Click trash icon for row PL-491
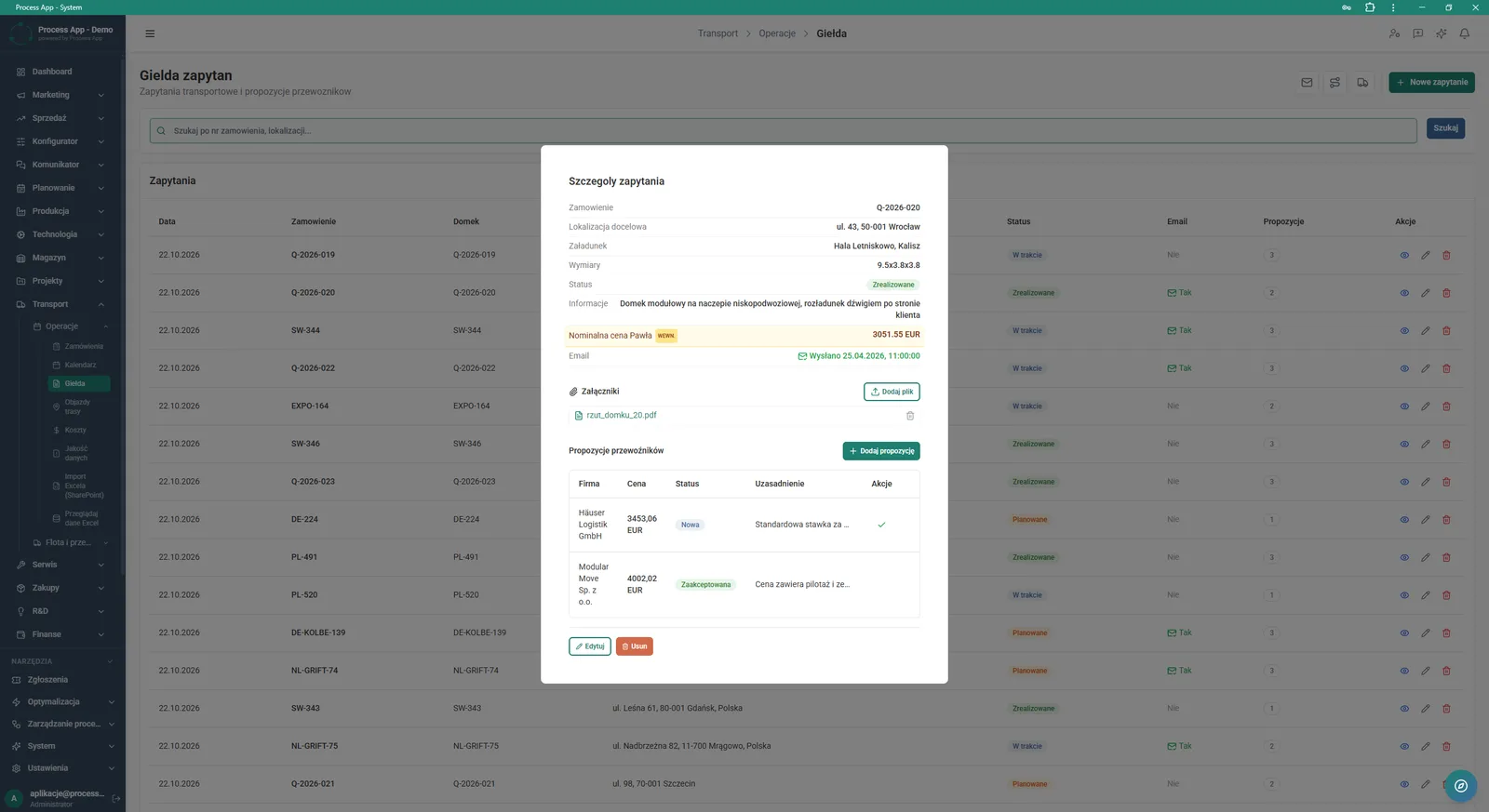Viewport: 1489px width, 812px height. point(1446,557)
